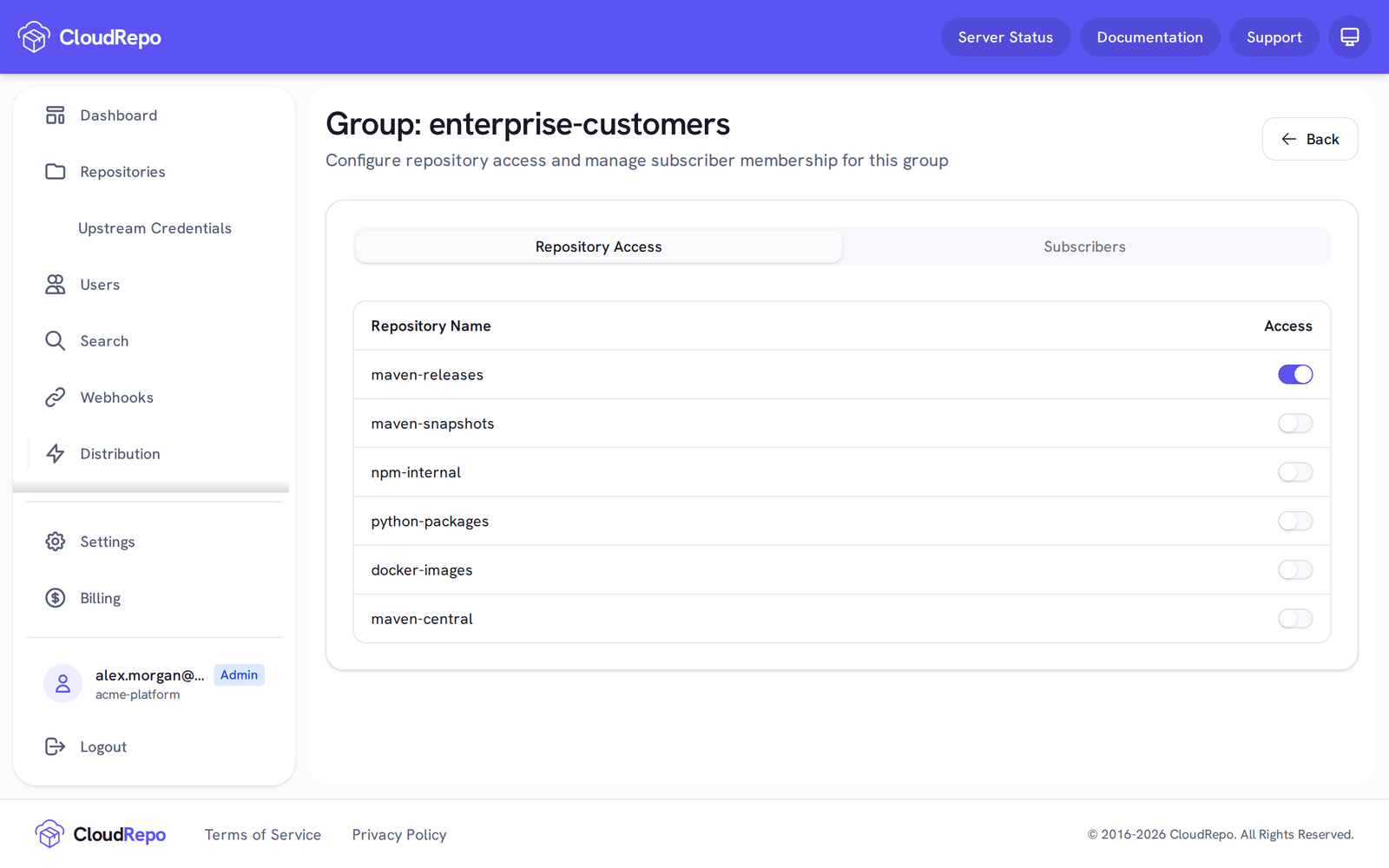The image size is (1389, 868).
Task: Click the maven-releases repository name
Action: (x=427, y=375)
